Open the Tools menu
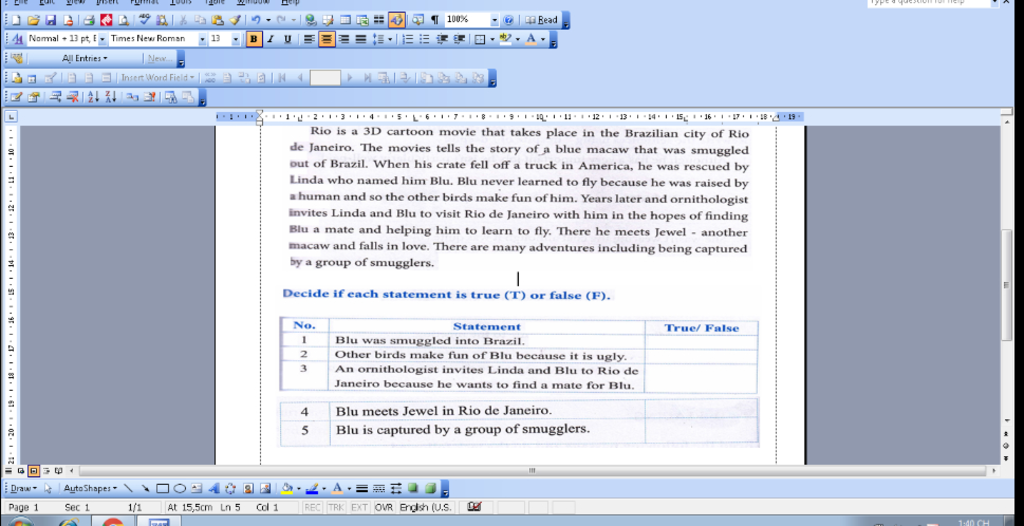Image resolution: width=1024 pixels, height=526 pixels. (181, 3)
